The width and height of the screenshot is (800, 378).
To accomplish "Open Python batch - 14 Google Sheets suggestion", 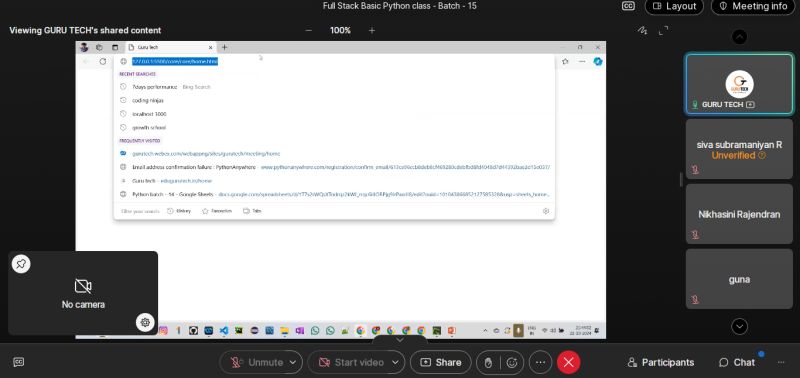I will coord(334,194).
